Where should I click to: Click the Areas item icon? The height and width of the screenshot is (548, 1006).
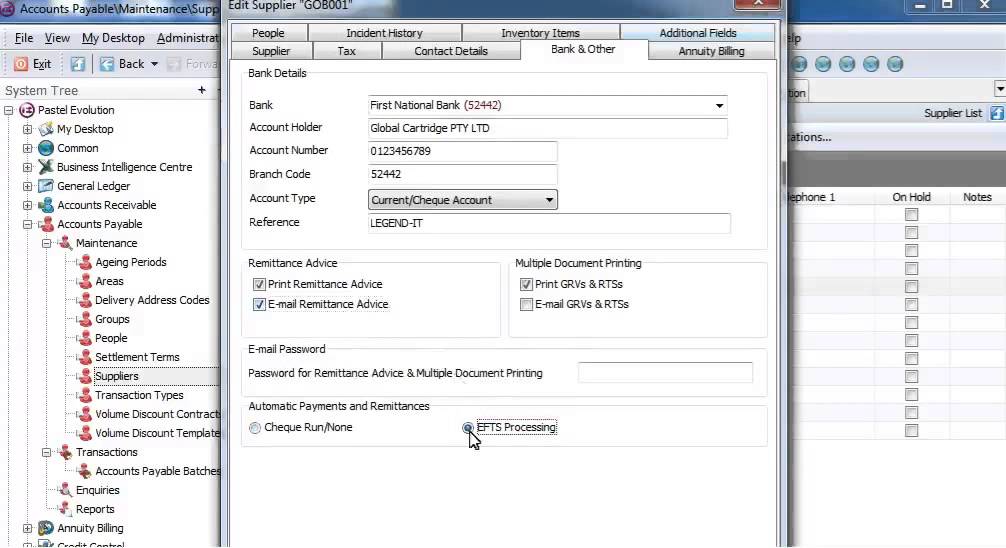84,281
